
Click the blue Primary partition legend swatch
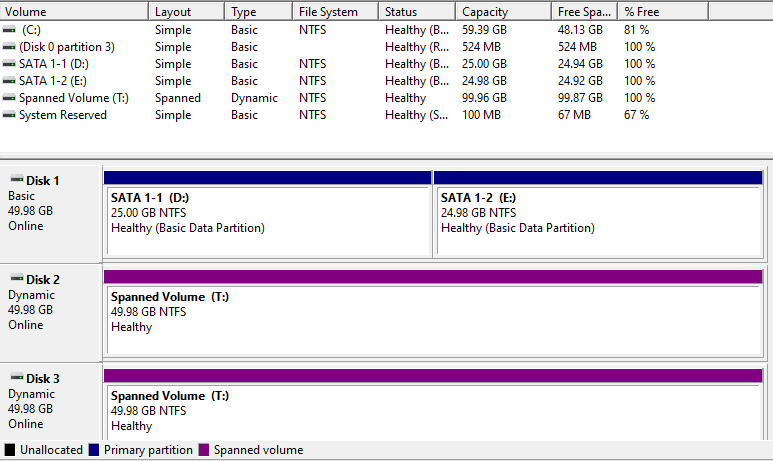[x=94, y=450]
